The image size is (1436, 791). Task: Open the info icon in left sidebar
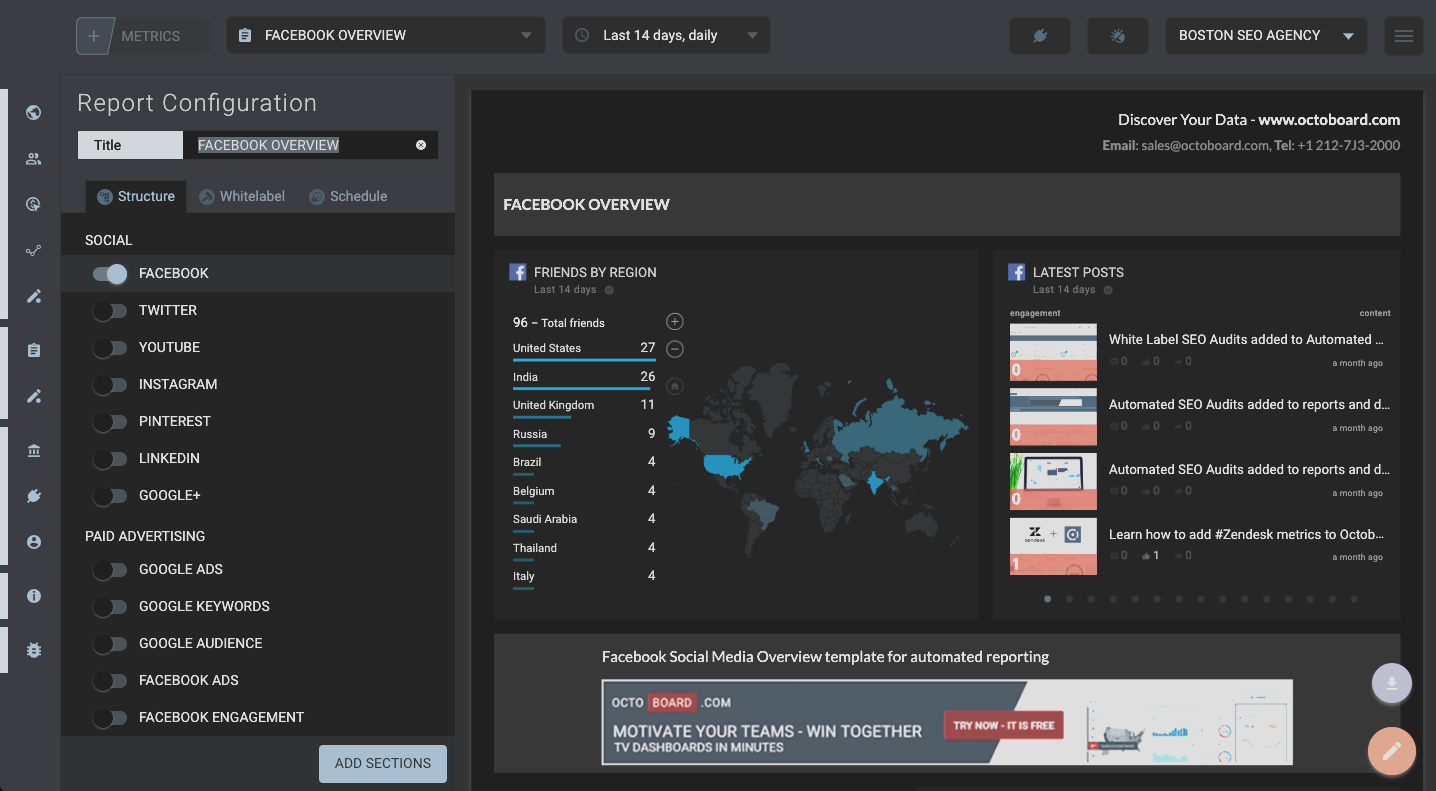(x=34, y=596)
